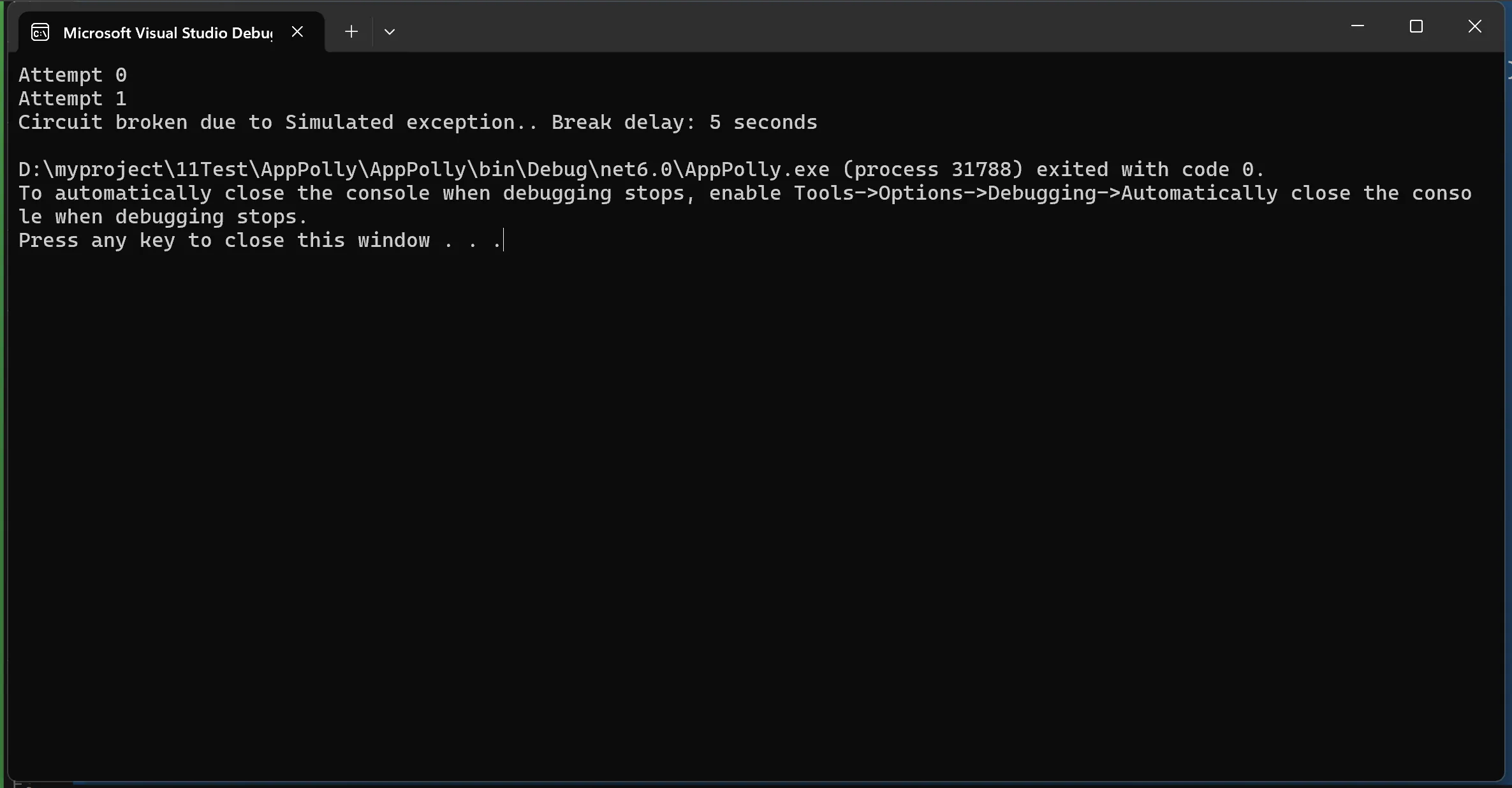Click the text cursor after the prompt dots

(504, 241)
